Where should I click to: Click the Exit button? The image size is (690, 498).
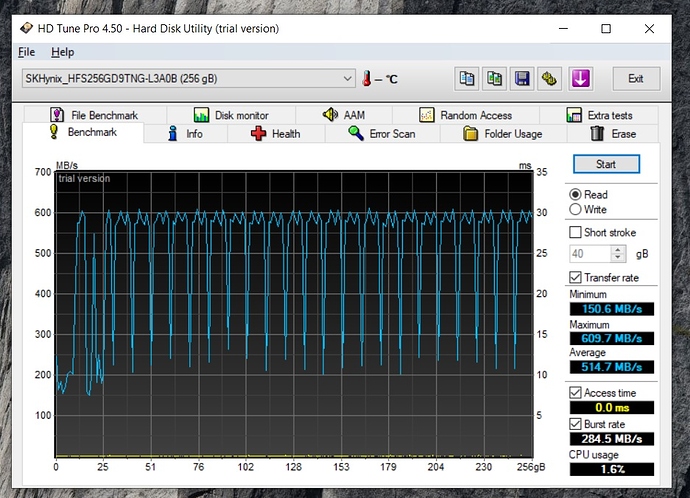coord(636,79)
